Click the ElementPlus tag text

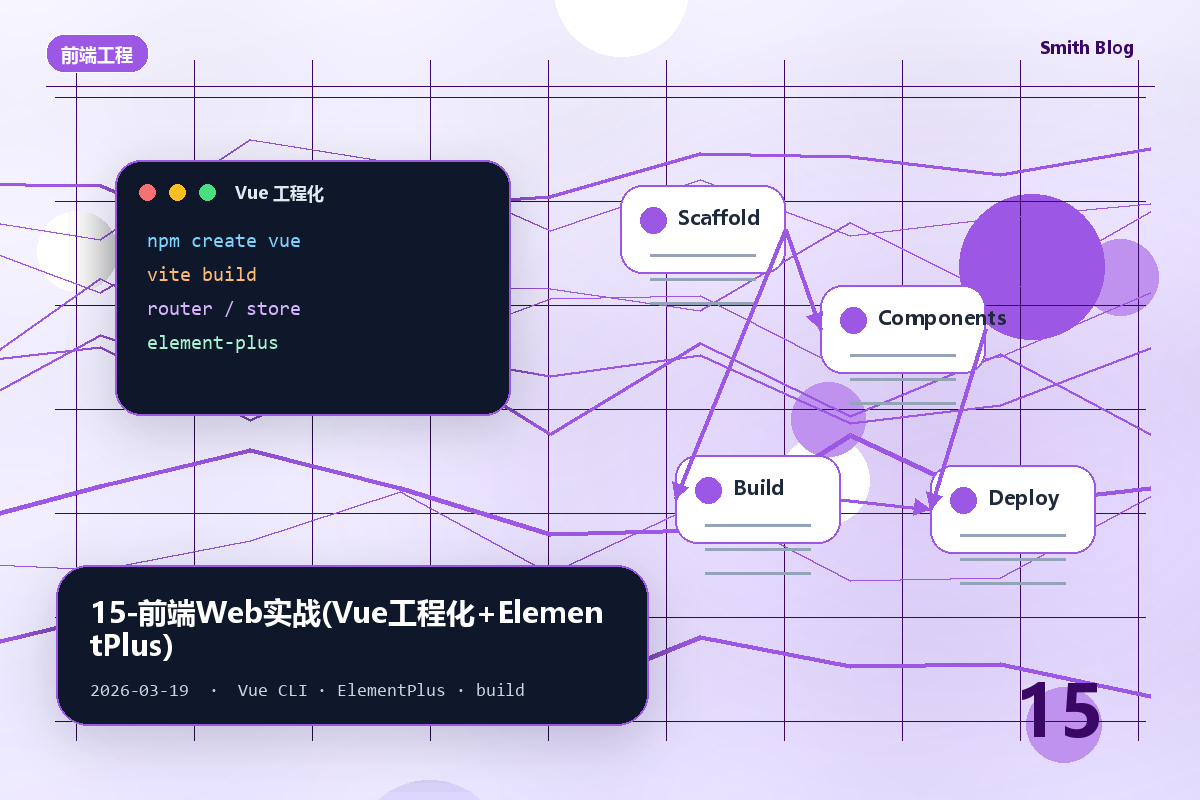point(391,691)
